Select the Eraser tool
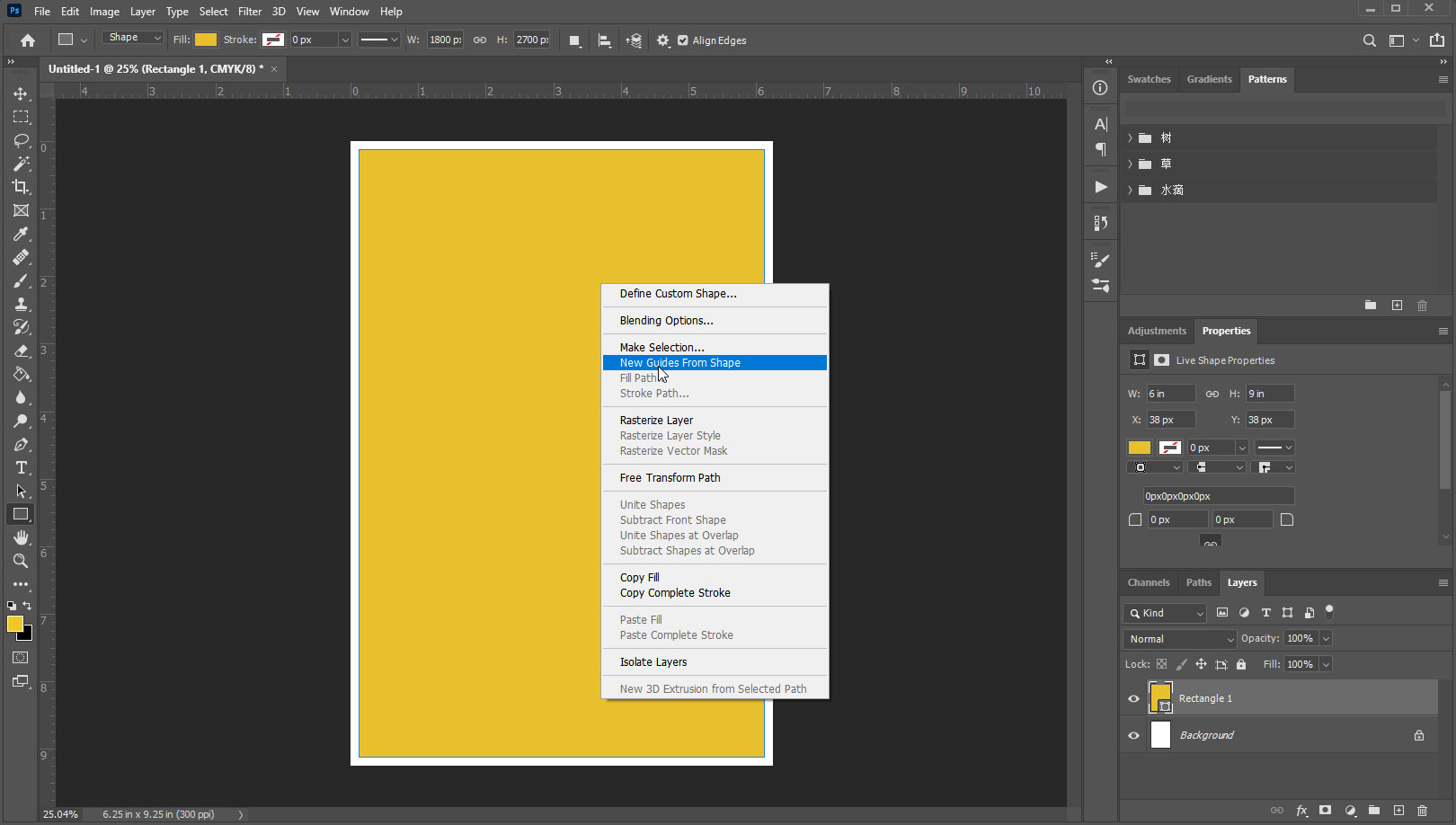Viewport: 1456px width, 825px height. point(21,350)
